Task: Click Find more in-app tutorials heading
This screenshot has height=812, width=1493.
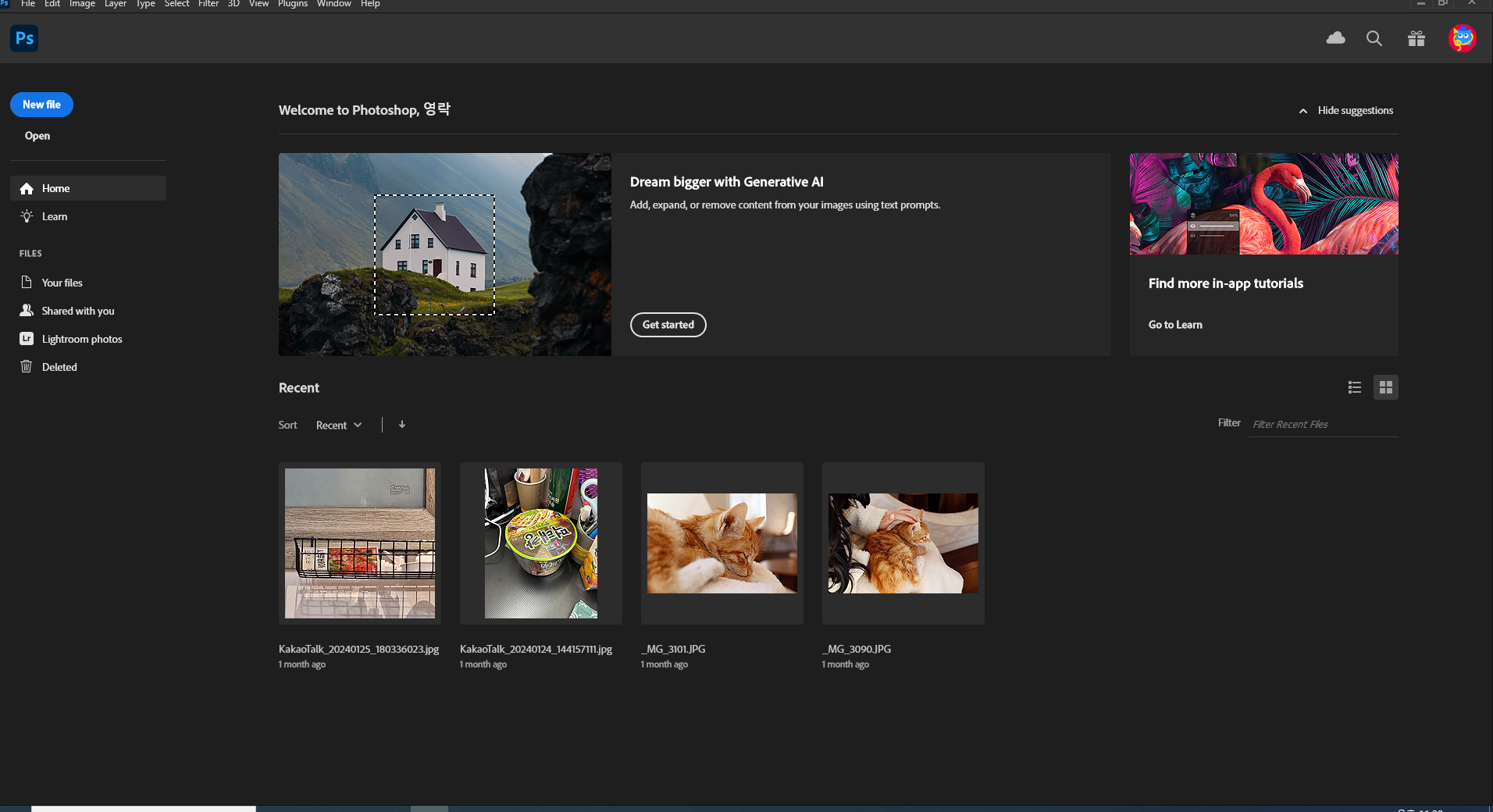Action: [1226, 283]
